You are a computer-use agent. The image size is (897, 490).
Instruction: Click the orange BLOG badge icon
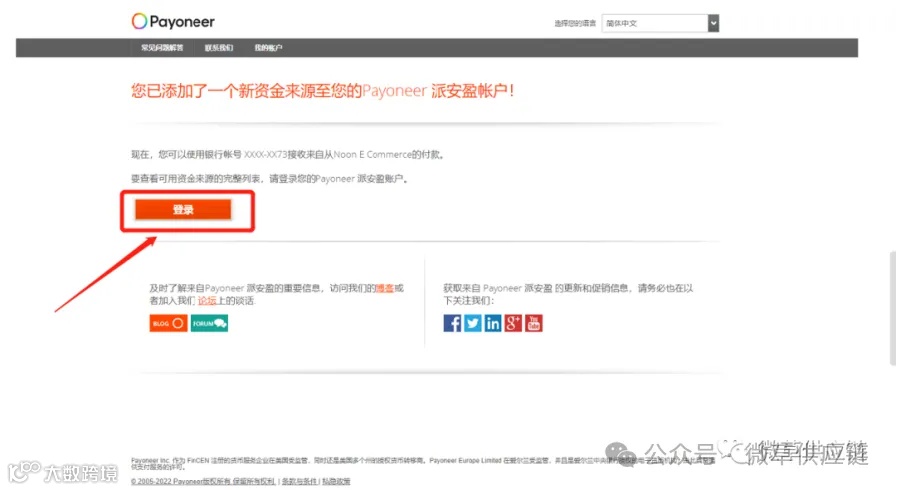[x=168, y=323]
